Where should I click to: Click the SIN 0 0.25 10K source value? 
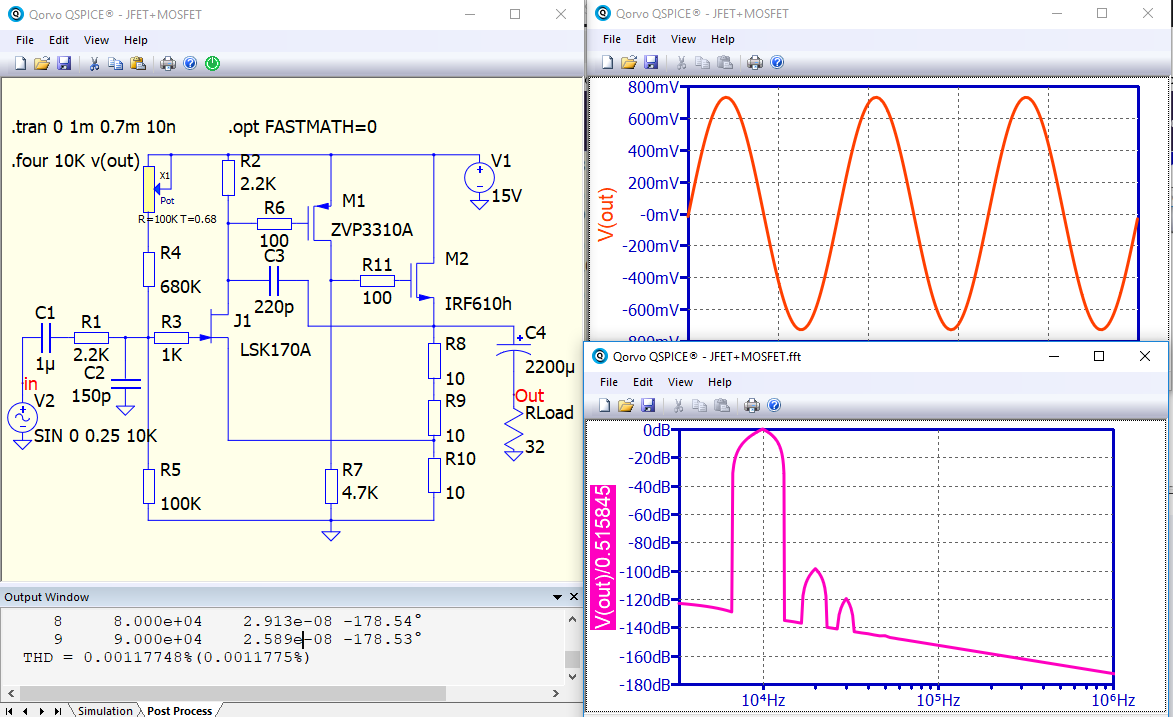[x=96, y=436]
